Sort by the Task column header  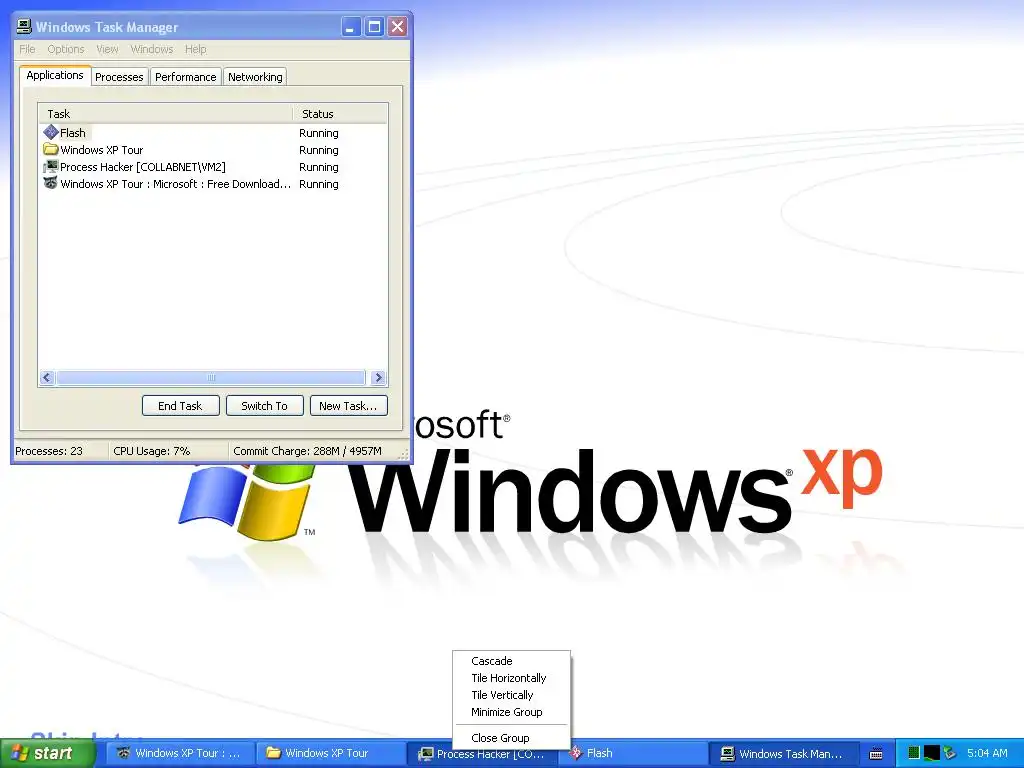(x=165, y=114)
